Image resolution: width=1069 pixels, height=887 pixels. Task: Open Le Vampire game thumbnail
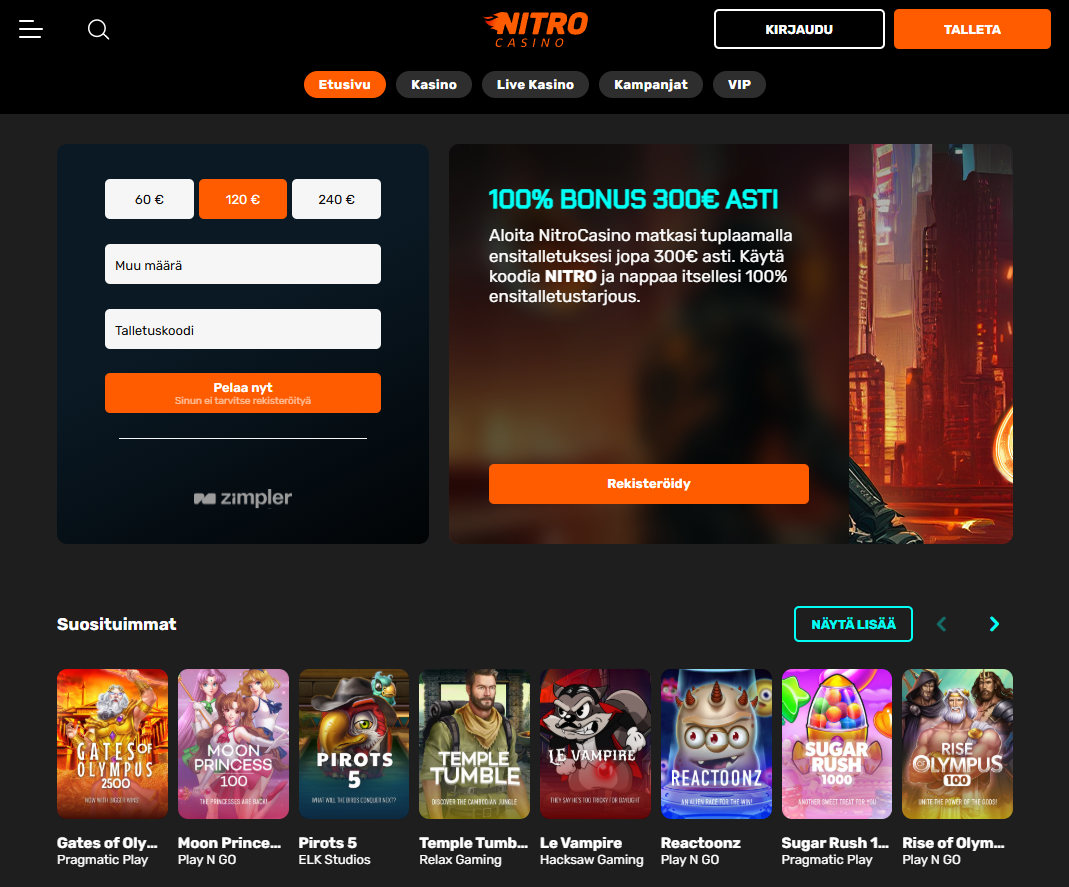coord(595,744)
